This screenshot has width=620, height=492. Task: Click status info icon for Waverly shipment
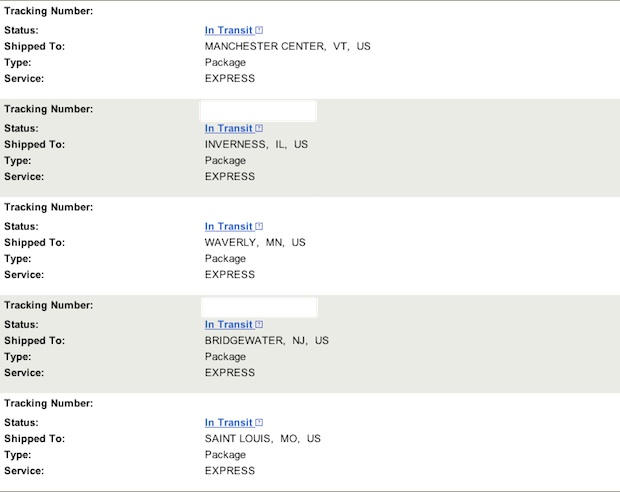point(259,226)
